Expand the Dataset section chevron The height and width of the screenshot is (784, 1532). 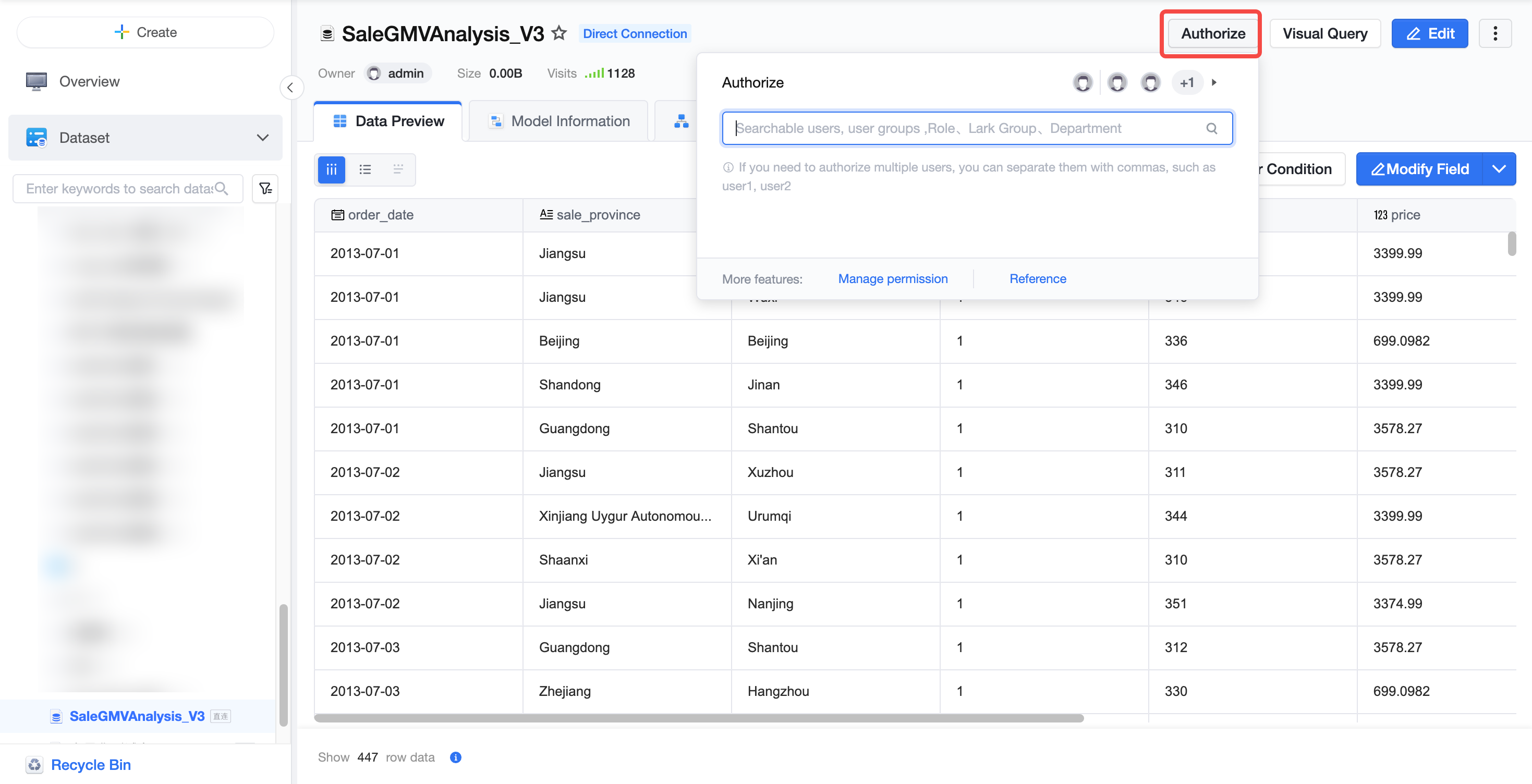click(x=262, y=138)
